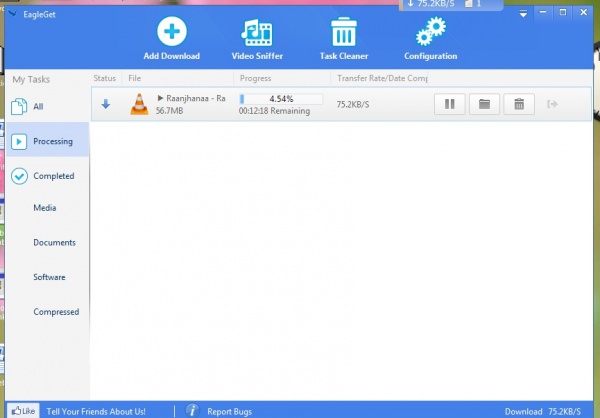Click Download 75.2KB/S status bar speed
The image size is (600, 418).
[543, 411]
